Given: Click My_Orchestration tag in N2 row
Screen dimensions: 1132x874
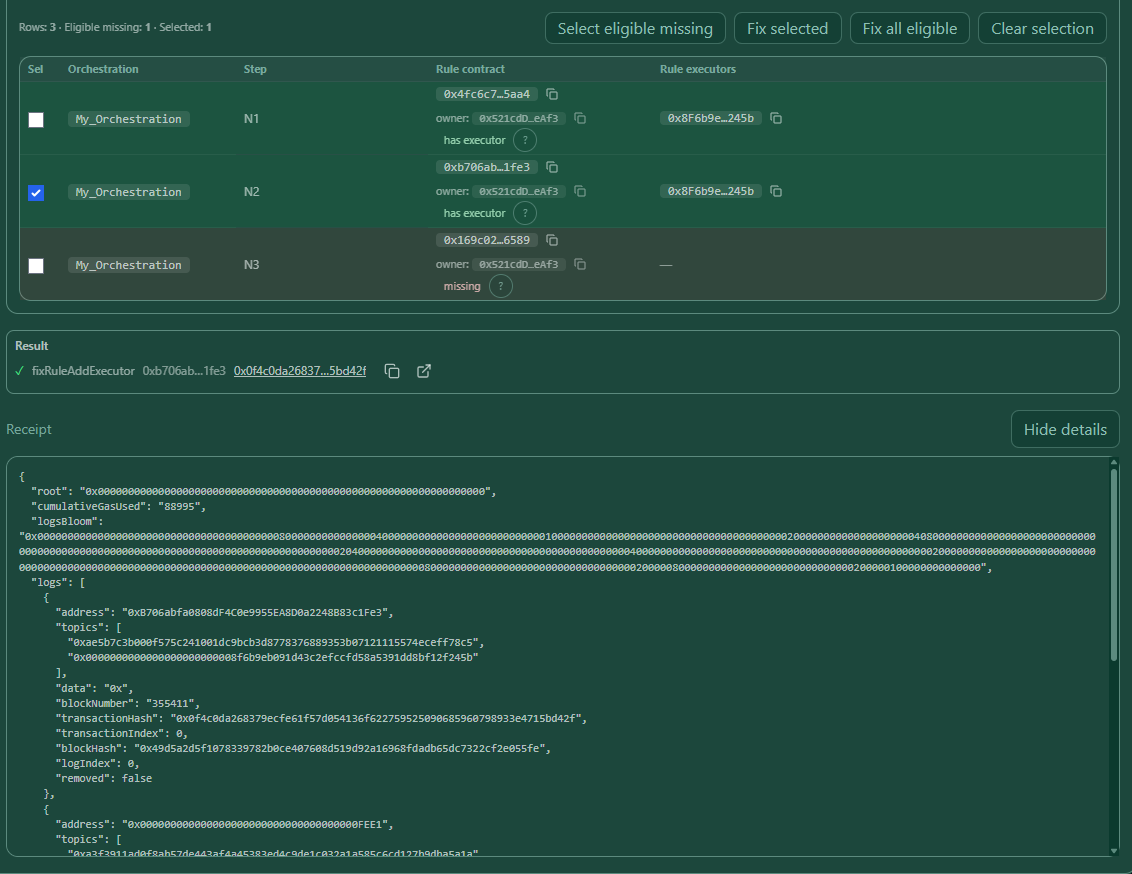Looking at the screenshot, I should point(129,192).
